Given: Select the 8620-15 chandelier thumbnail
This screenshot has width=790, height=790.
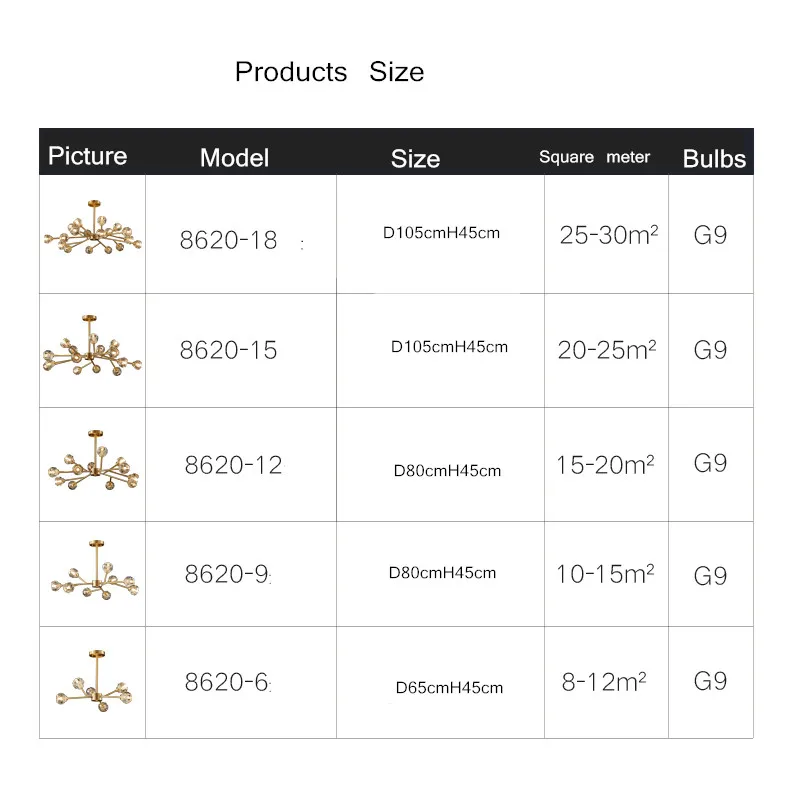Looking at the screenshot, I should [x=92, y=346].
